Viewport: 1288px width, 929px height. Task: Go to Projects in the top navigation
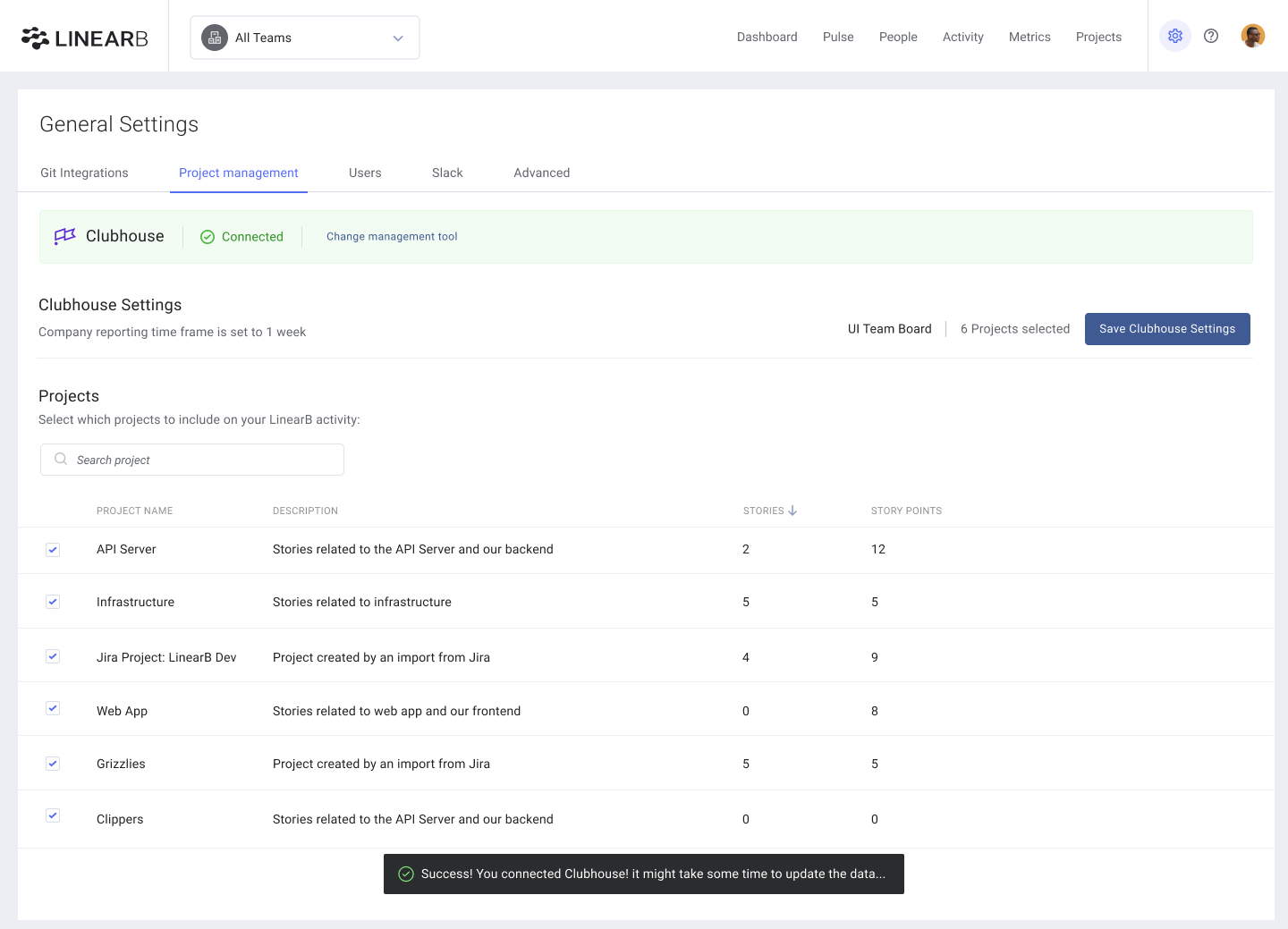1098,37
